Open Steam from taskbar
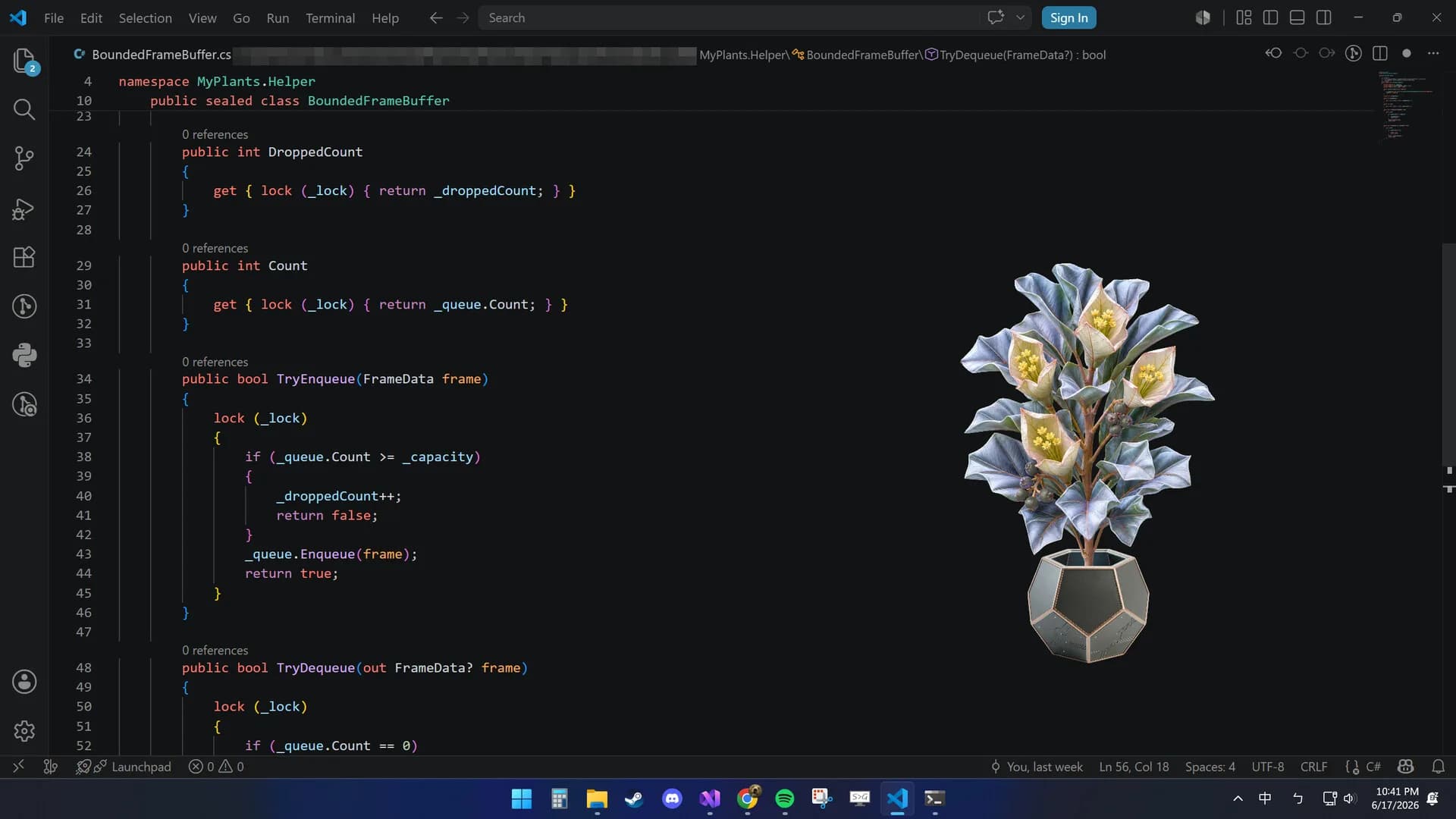 634,799
